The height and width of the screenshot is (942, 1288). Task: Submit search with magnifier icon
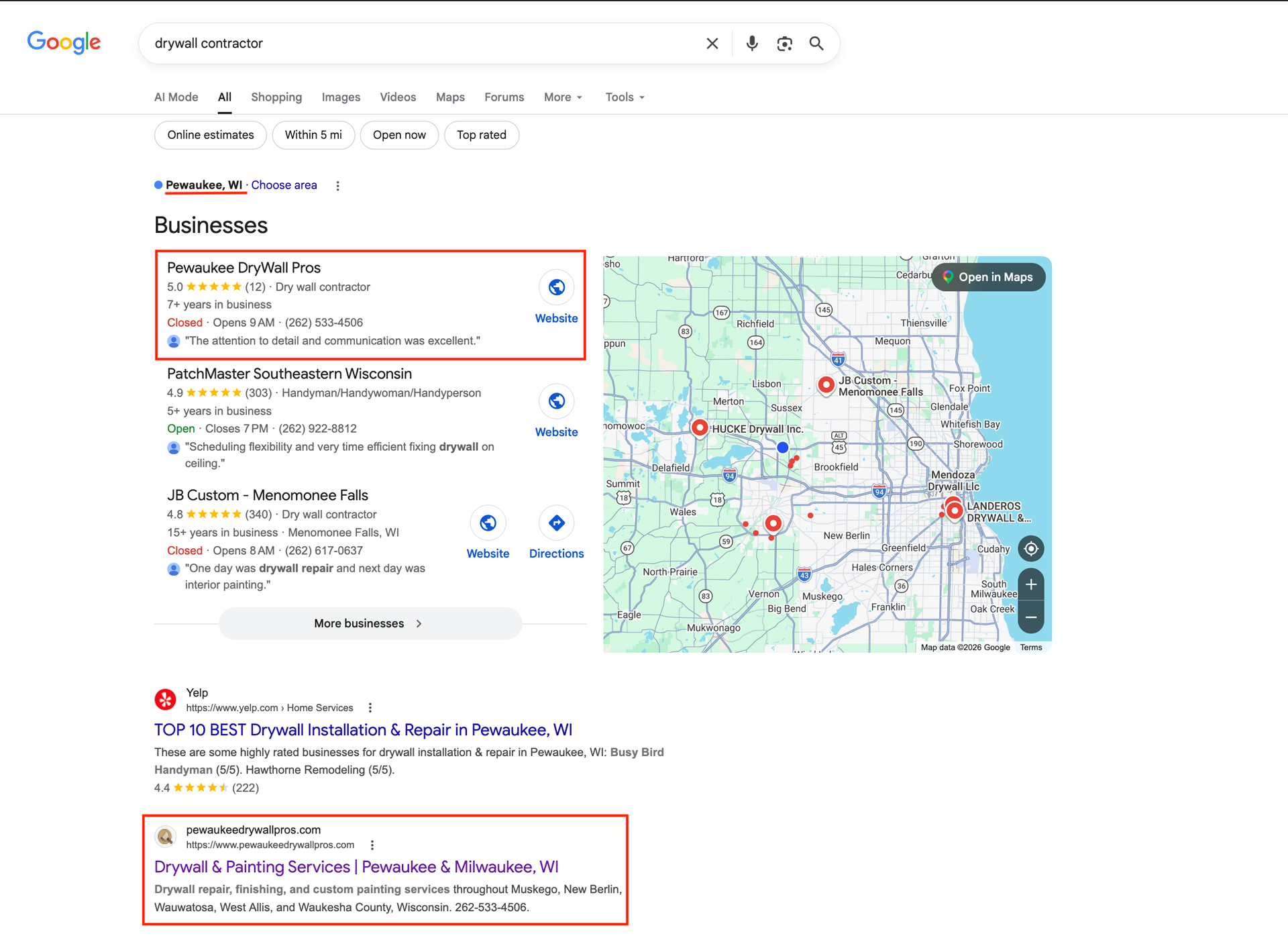pyautogui.click(x=816, y=44)
